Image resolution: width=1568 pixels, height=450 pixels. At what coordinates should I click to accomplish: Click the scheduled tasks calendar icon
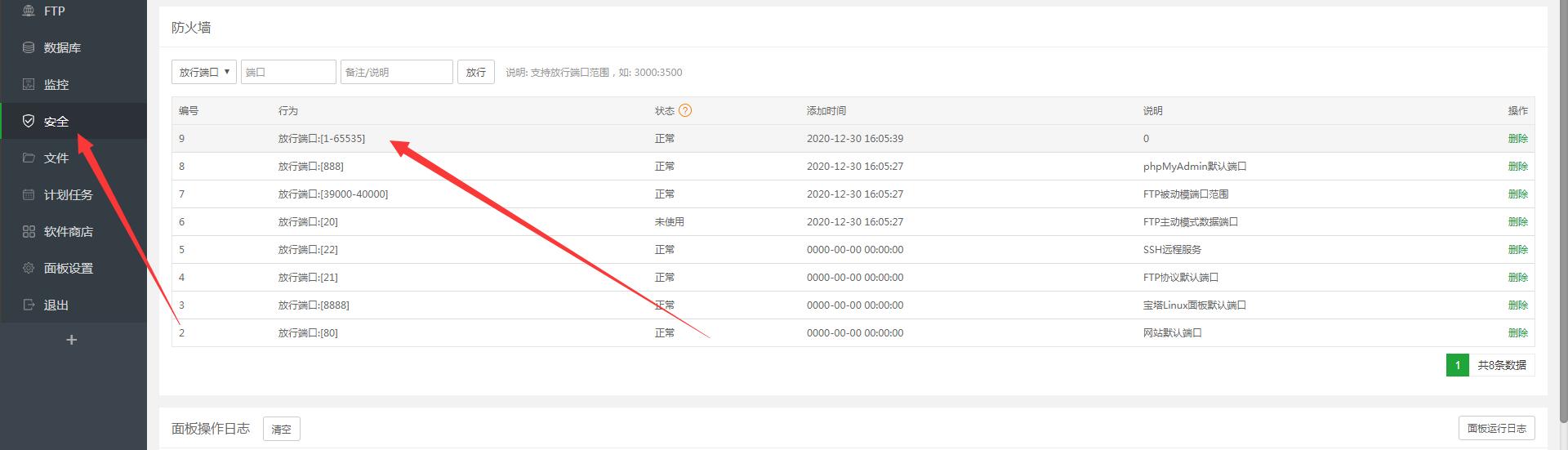click(29, 195)
